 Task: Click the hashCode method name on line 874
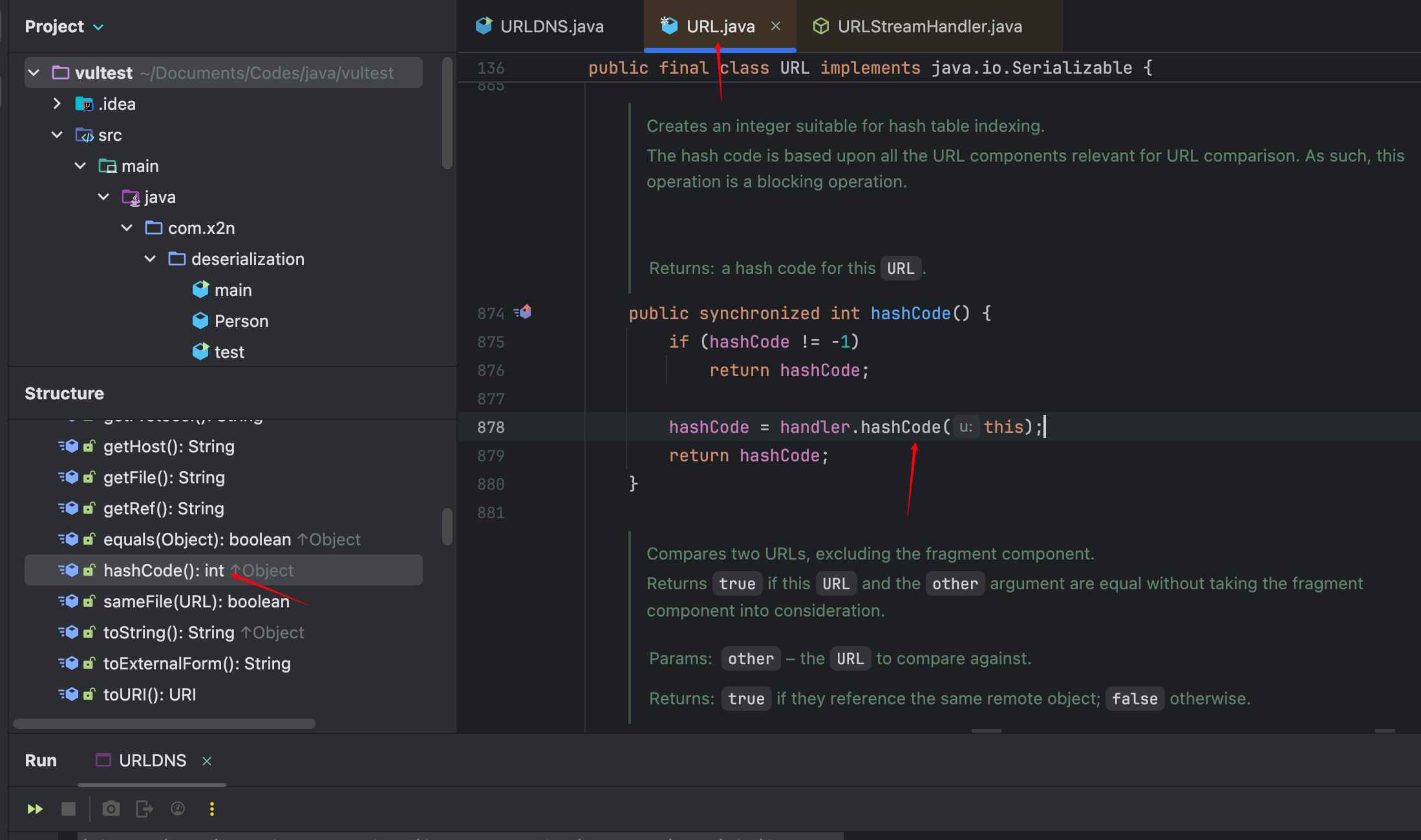pyautogui.click(x=910, y=313)
